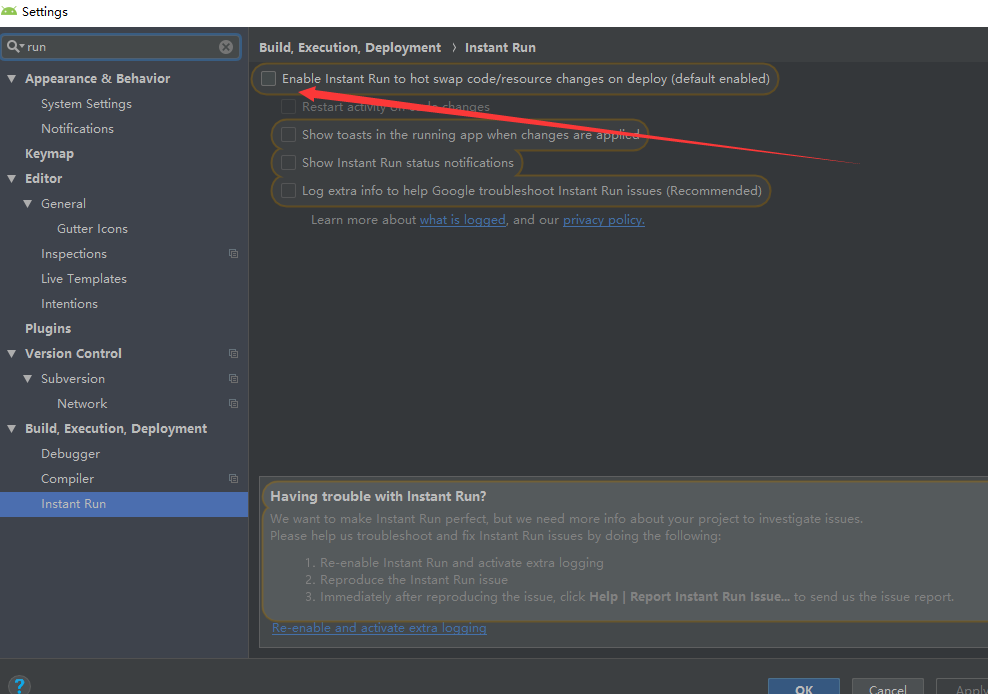Collapse Build, Execution, Deployment section
Viewport: 988px width, 694px height.
click(x=11, y=429)
